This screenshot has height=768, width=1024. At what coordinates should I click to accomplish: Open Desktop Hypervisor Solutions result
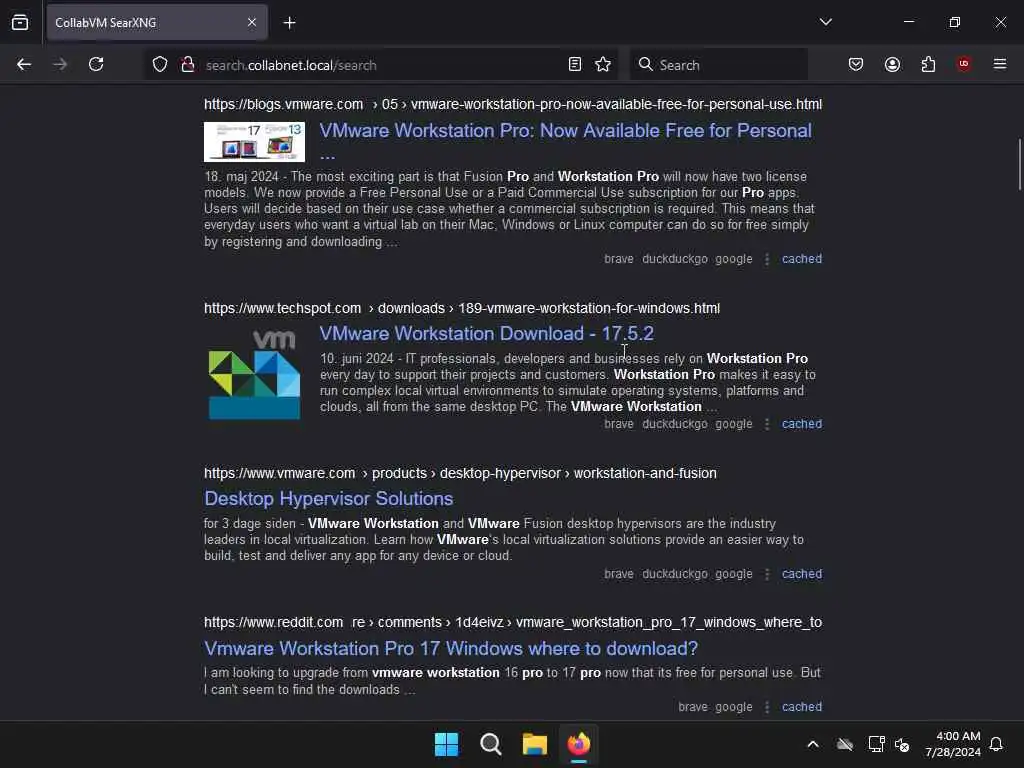click(x=328, y=499)
